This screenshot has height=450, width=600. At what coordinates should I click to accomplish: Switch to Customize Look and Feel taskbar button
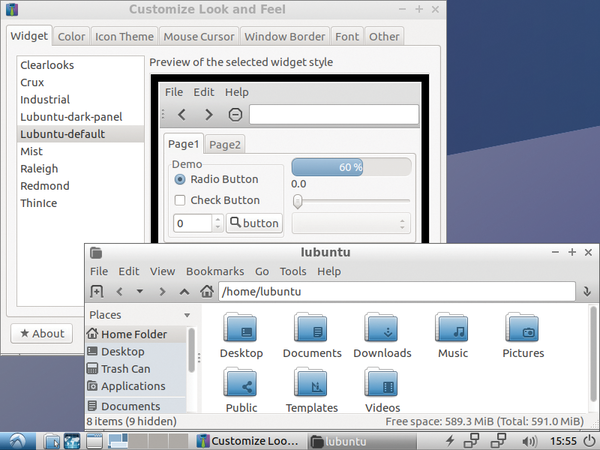click(247, 441)
